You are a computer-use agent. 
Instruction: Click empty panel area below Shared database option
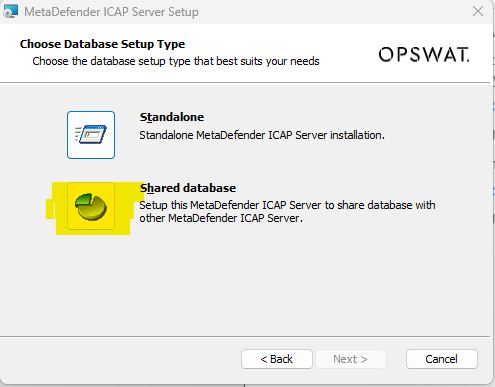click(x=245, y=283)
